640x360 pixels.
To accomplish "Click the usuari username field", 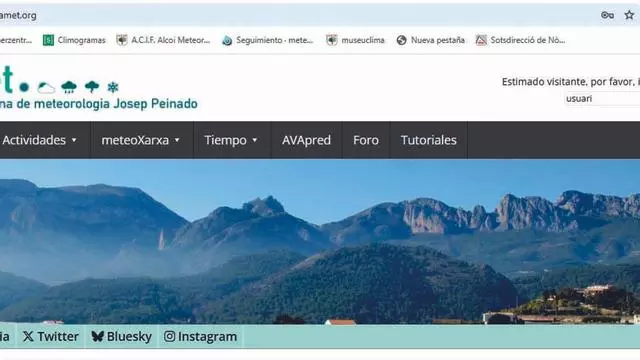I will 602,98.
